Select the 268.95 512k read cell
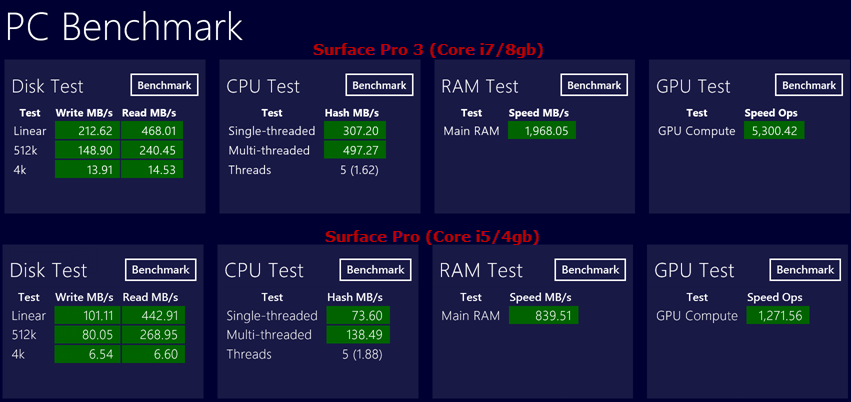Screen dimensions: 851x402 (x=154, y=335)
